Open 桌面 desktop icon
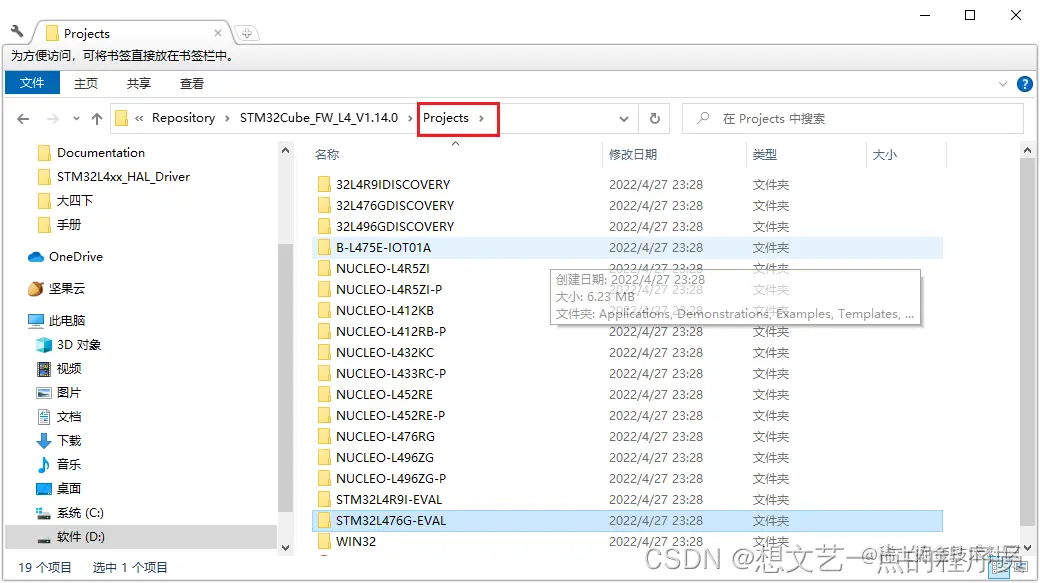1040x583 pixels. tap(44, 489)
